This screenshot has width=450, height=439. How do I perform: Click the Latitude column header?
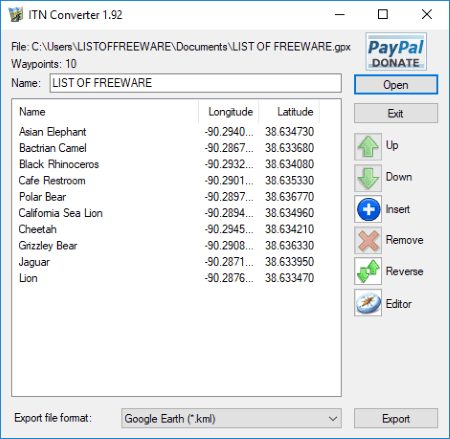tap(289, 112)
